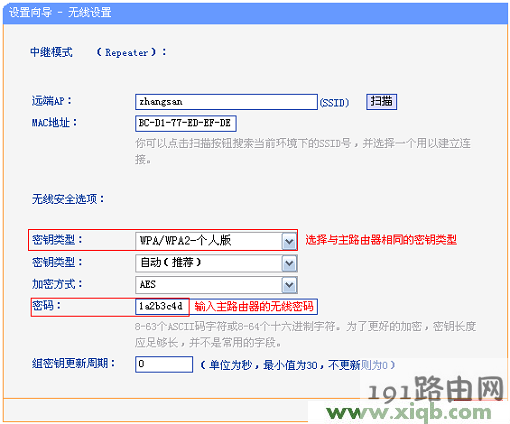Image resolution: width=510 pixels, height=424 pixels.
Task: Click the 191路由网 logo
Action: tap(436, 390)
